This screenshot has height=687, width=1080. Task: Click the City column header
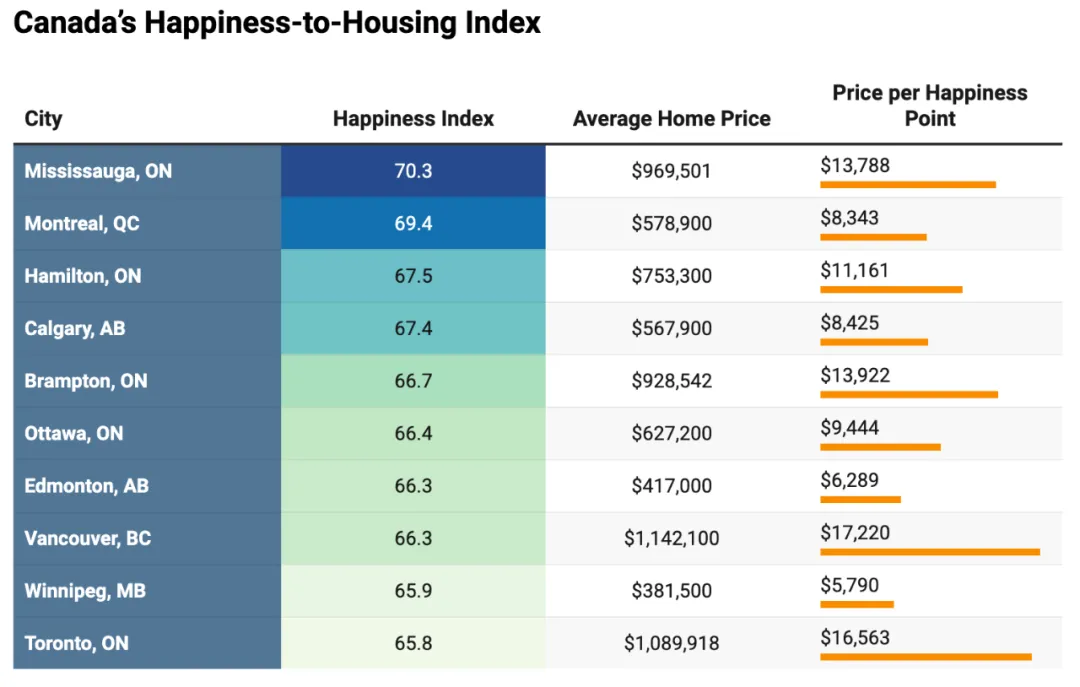(x=43, y=119)
